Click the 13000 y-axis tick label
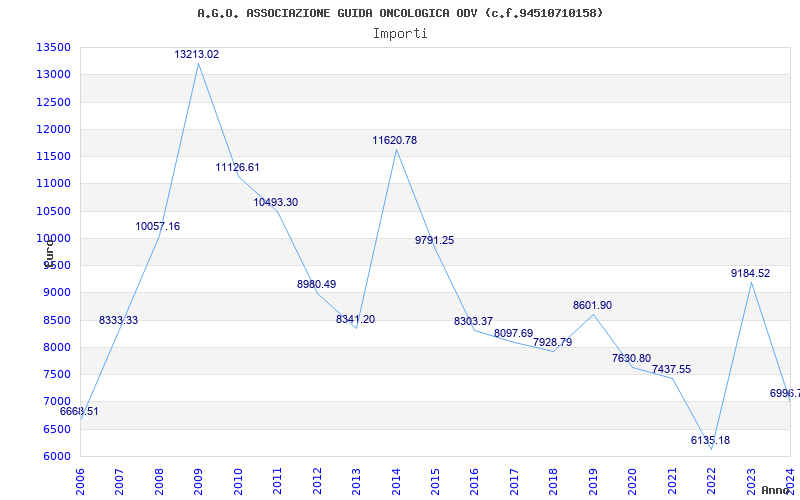 click(54, 74)
